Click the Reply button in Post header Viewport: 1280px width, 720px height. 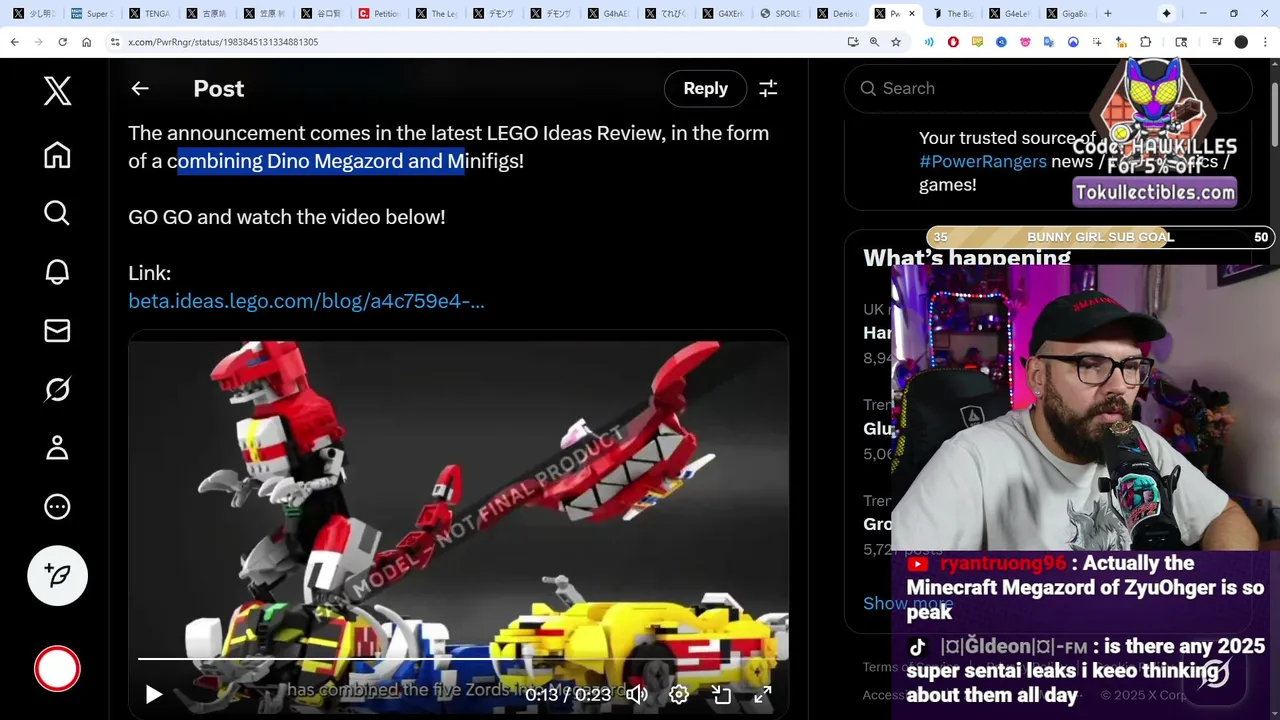(705, 88)
